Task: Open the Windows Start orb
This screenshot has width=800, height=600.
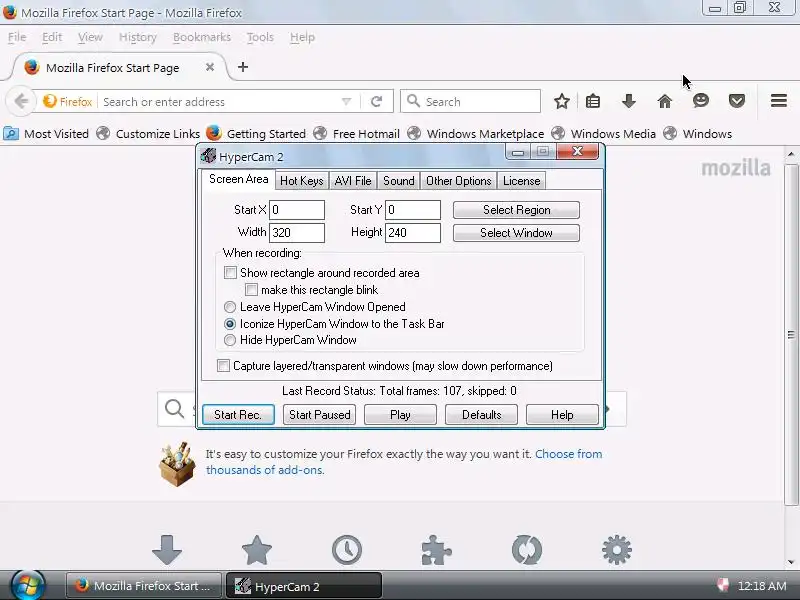Action: pos(28,585)
